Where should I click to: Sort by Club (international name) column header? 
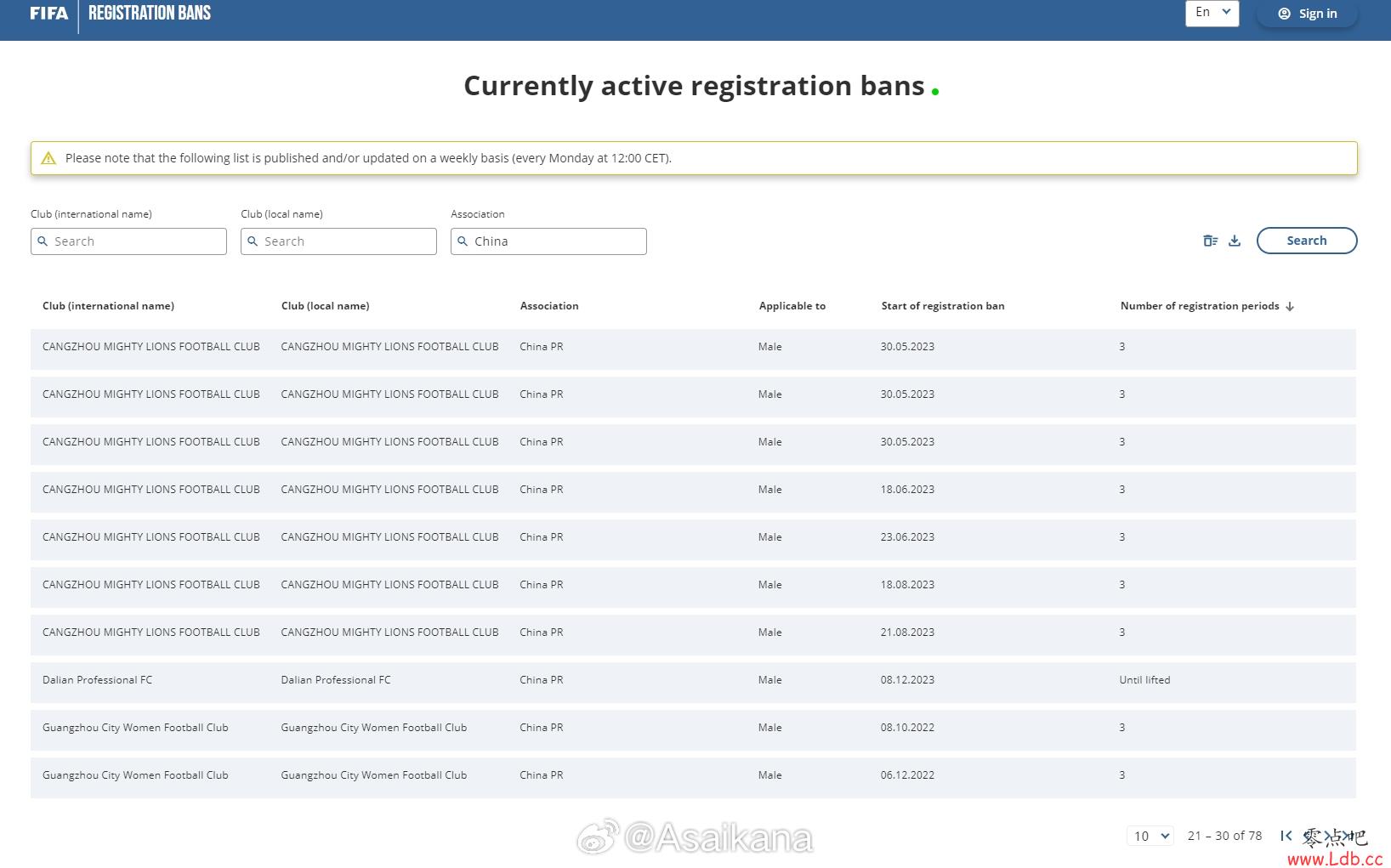tap(108, 306)
